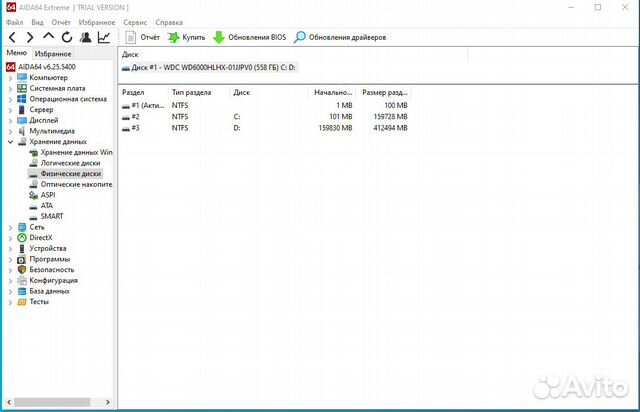640x412 pixels.
Task: Select the Мультимедиа speaker icon
Action: click(22, 131)
